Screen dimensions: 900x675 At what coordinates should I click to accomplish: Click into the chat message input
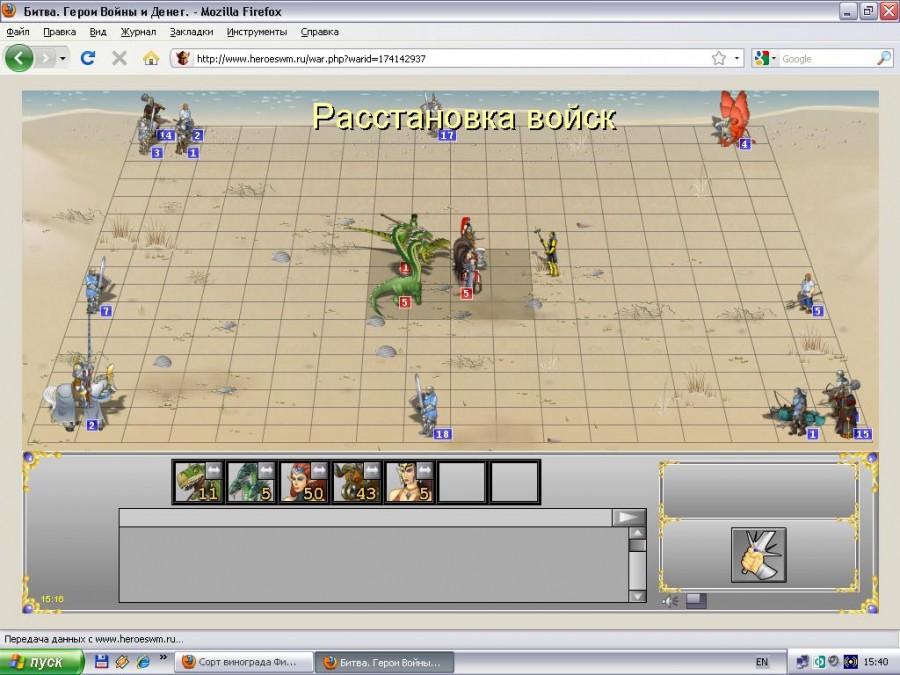pyautogui.click(x=366, y=517)
